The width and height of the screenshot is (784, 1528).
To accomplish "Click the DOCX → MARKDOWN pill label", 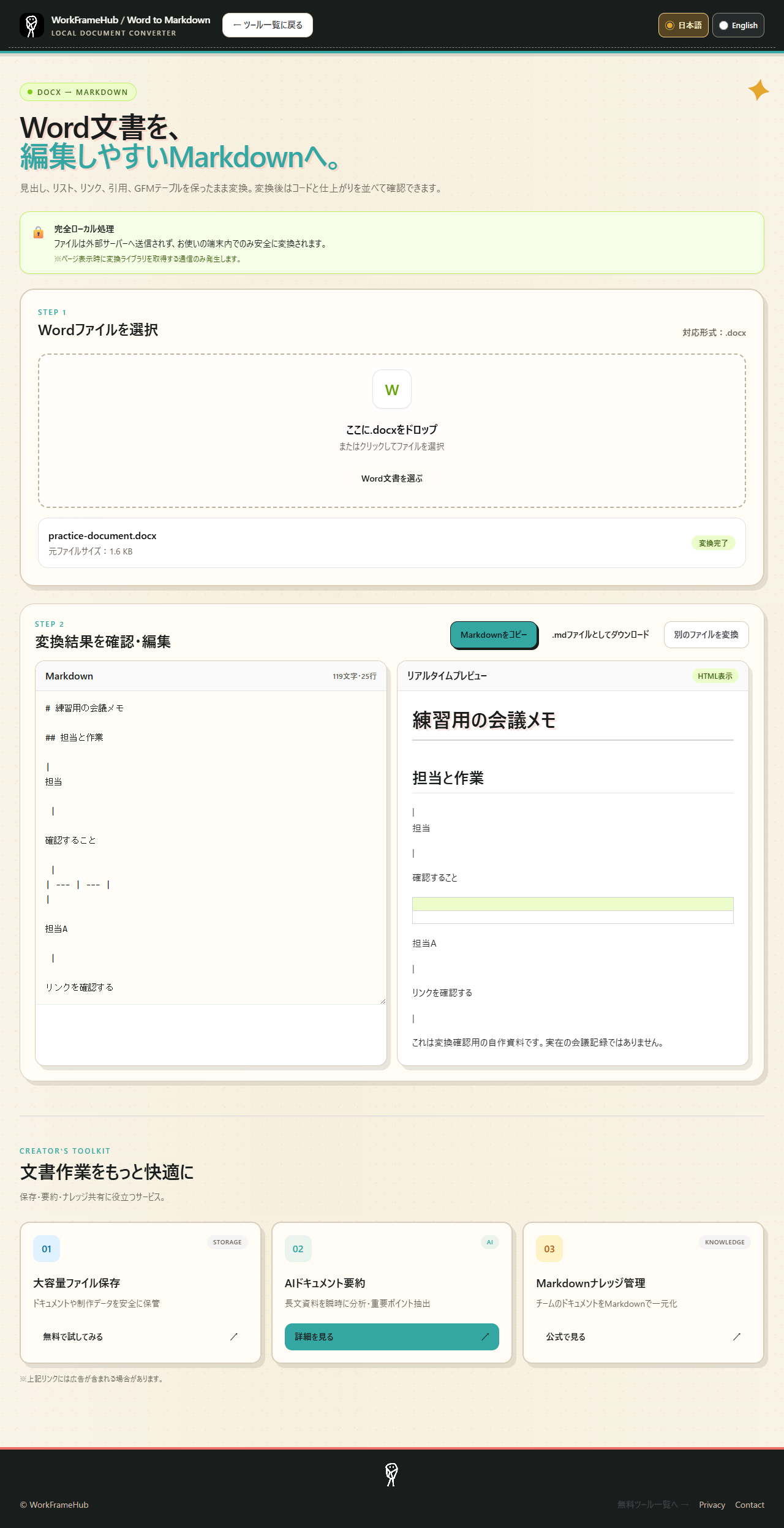I will (x=78, y=92).
